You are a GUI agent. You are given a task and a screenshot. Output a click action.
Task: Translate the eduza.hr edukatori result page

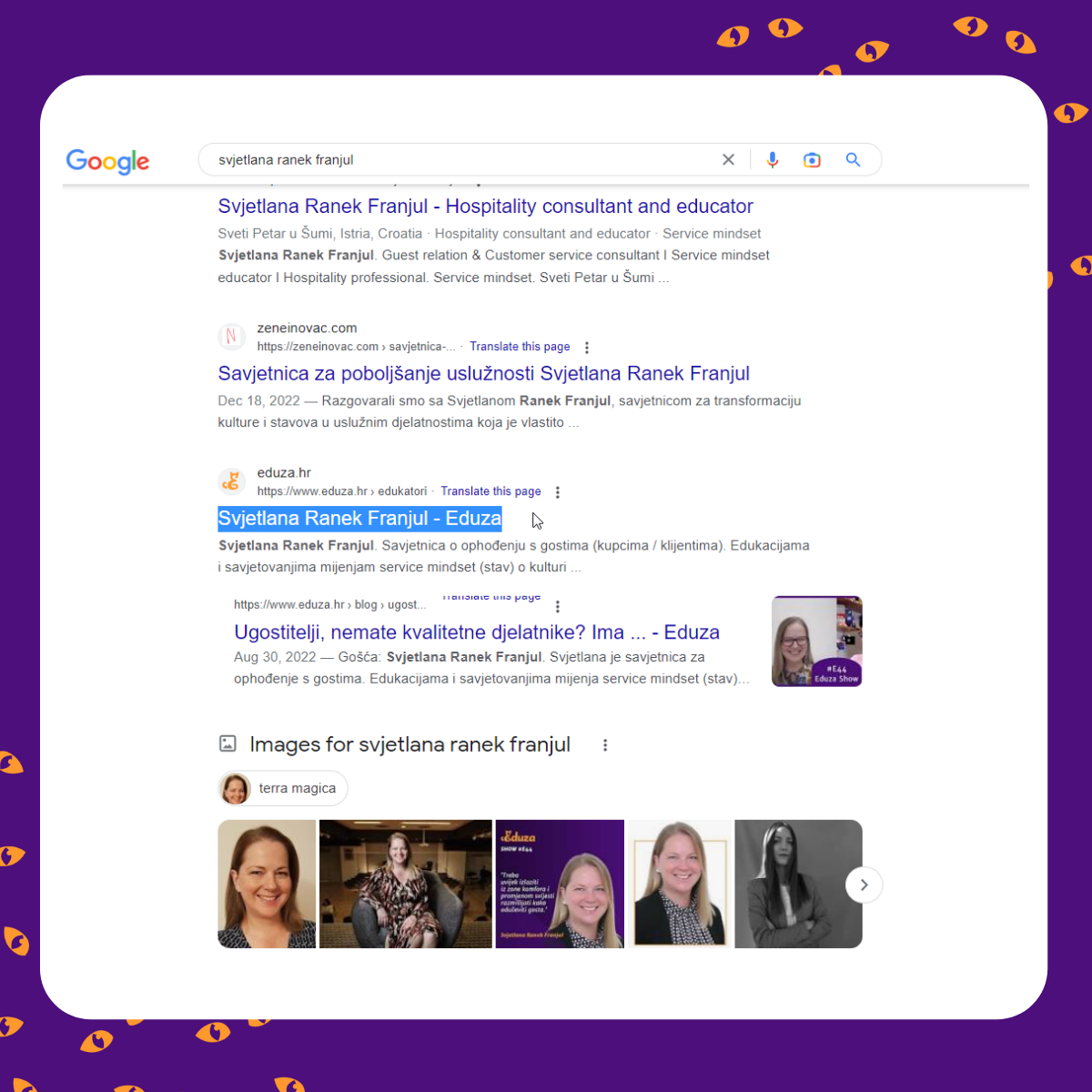pos(490,491)
